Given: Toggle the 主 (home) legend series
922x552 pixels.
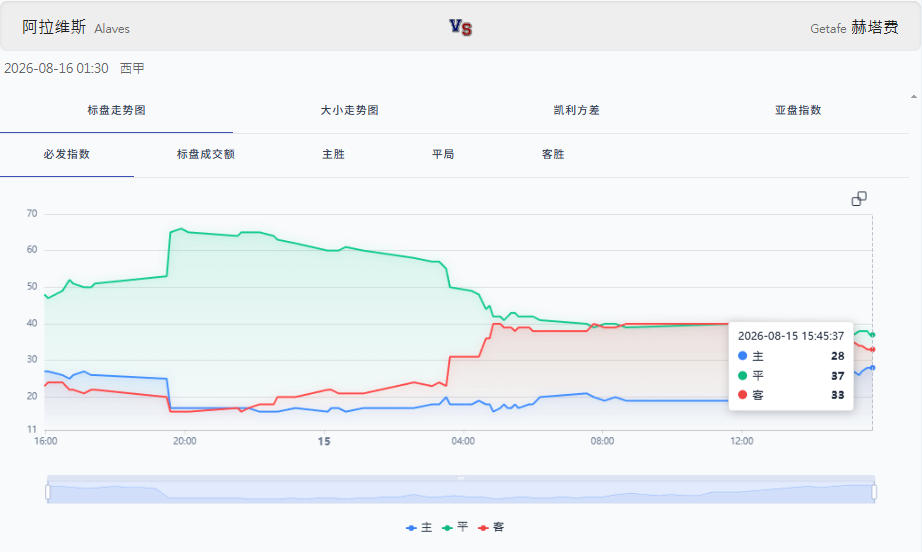Looking at the screenshot, I should 419,527.
